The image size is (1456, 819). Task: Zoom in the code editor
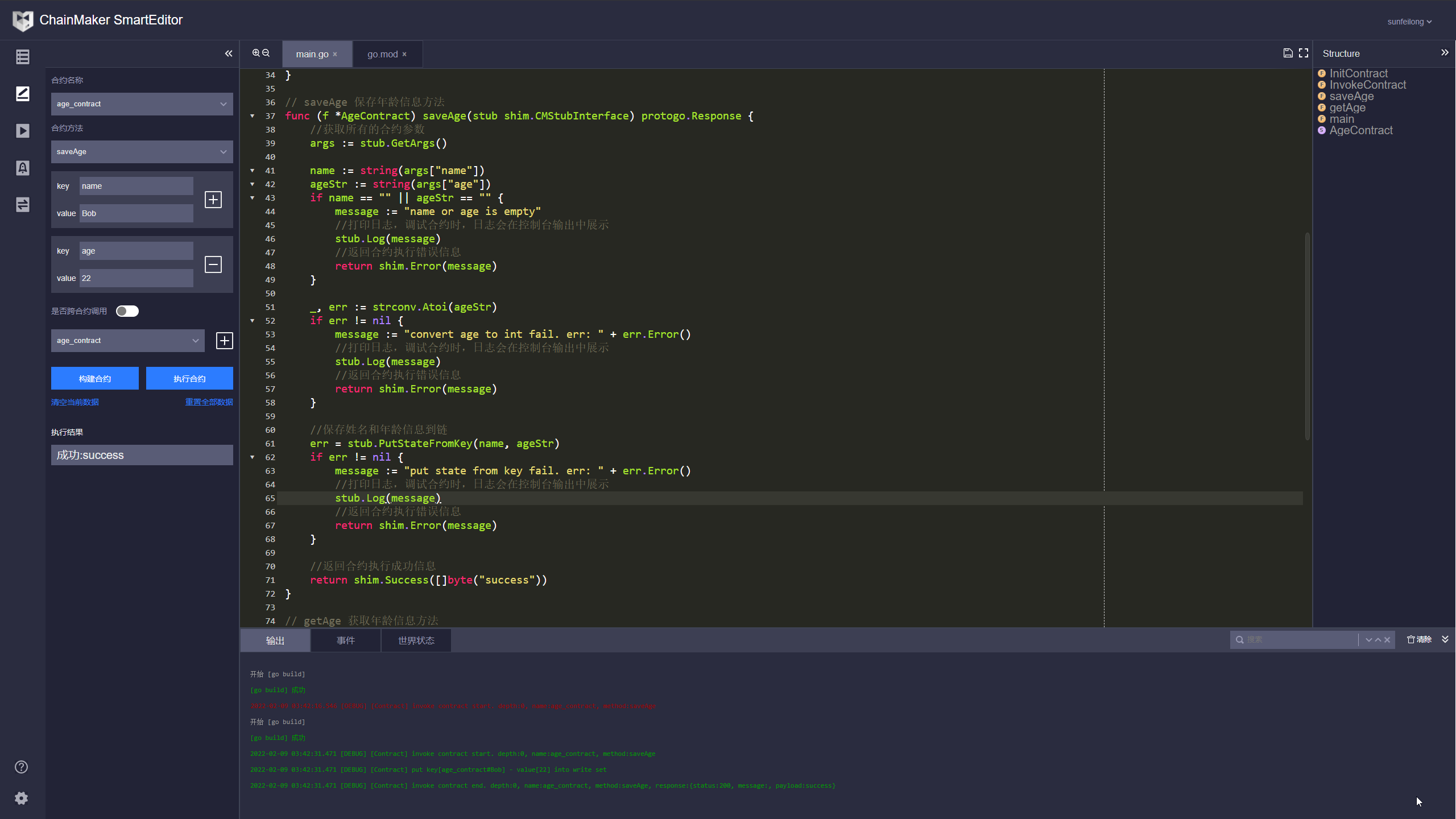click(257, 53)
